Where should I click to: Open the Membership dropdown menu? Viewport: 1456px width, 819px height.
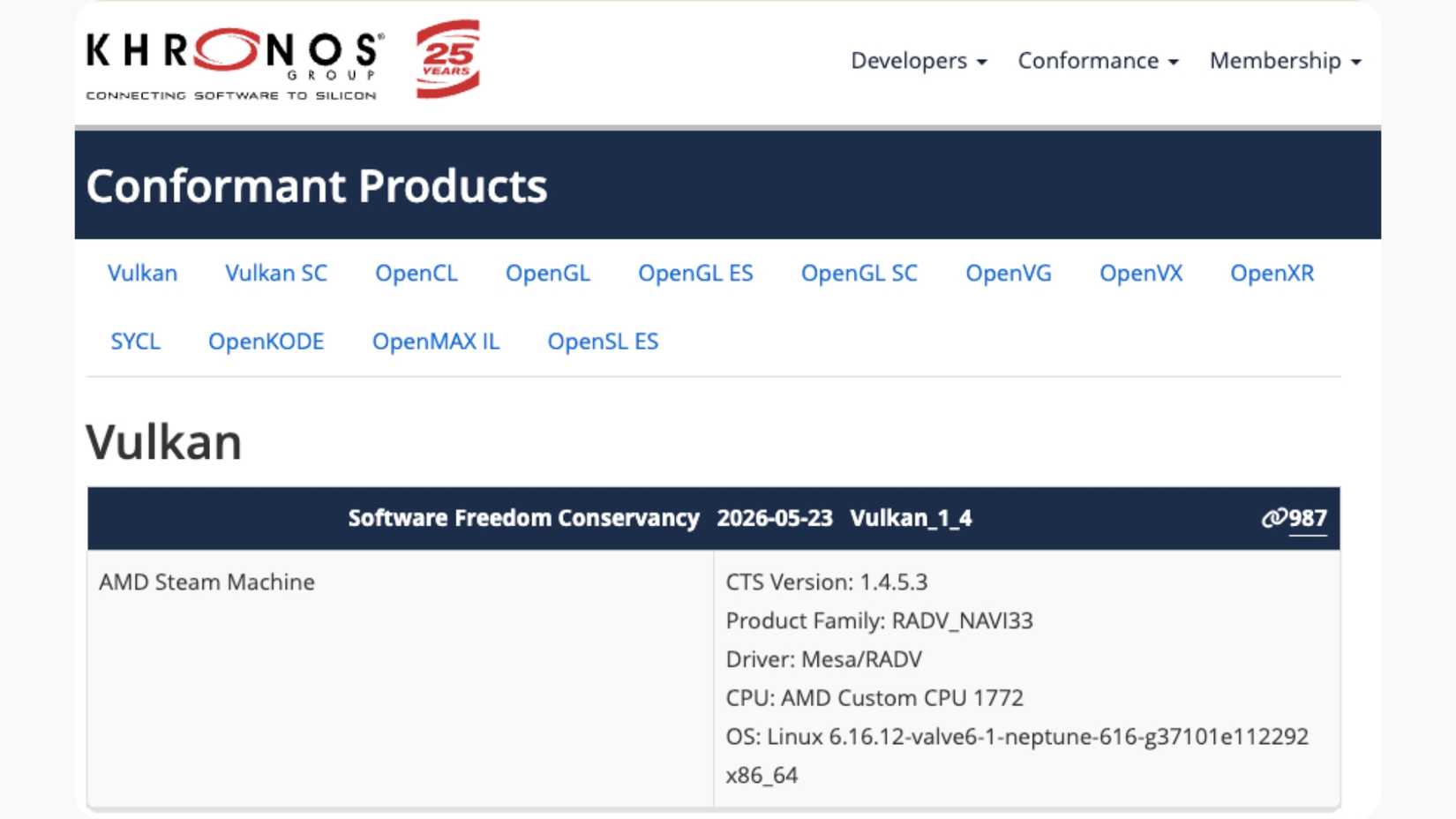[x=1285, y=61]
